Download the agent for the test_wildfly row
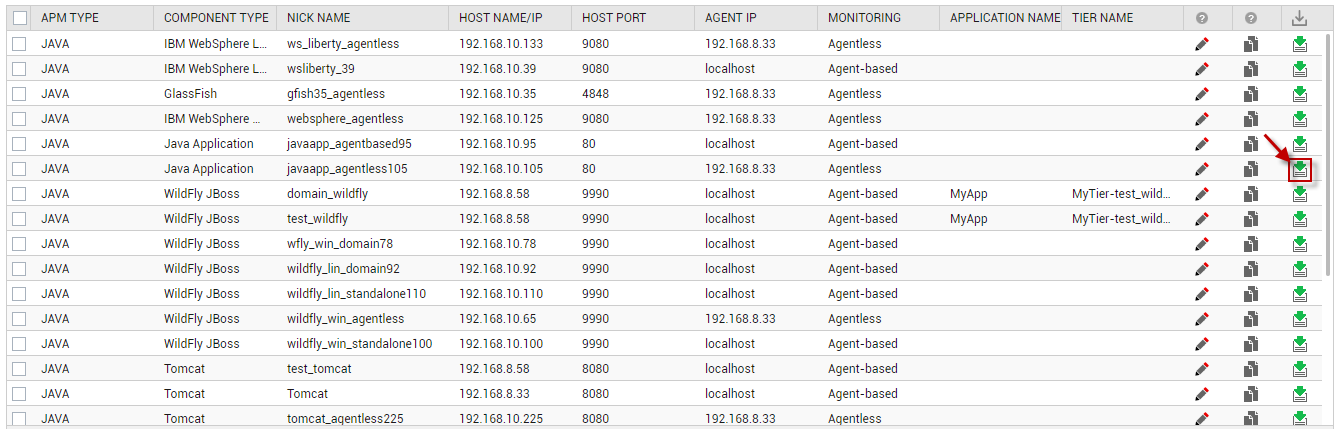The image size is (1337, 429). coord(1299,219)
